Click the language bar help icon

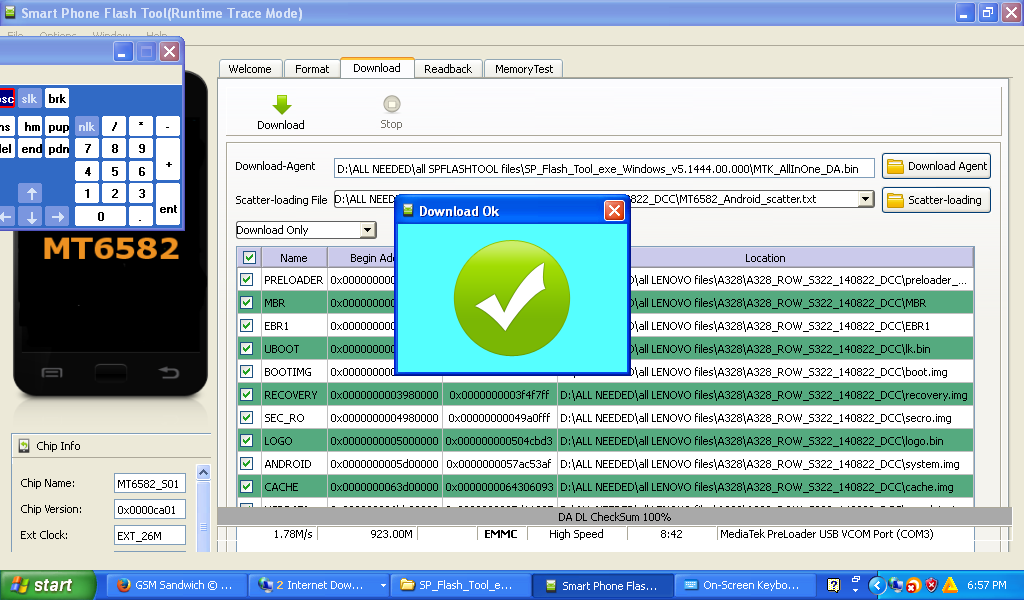pos(833,585)
